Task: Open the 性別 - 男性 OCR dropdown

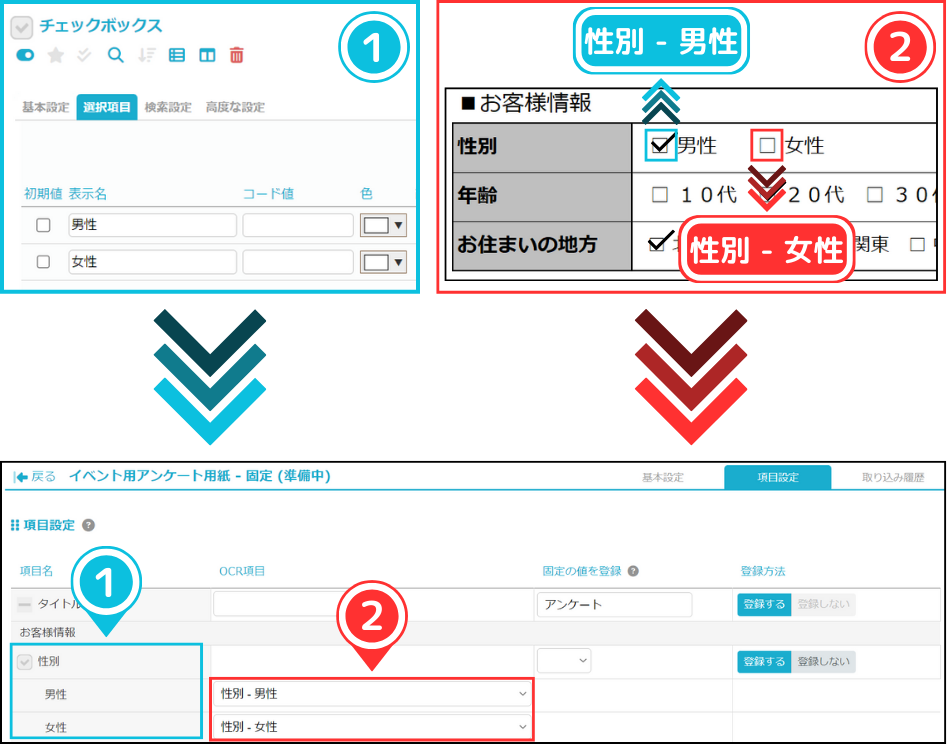Action: 372,694
